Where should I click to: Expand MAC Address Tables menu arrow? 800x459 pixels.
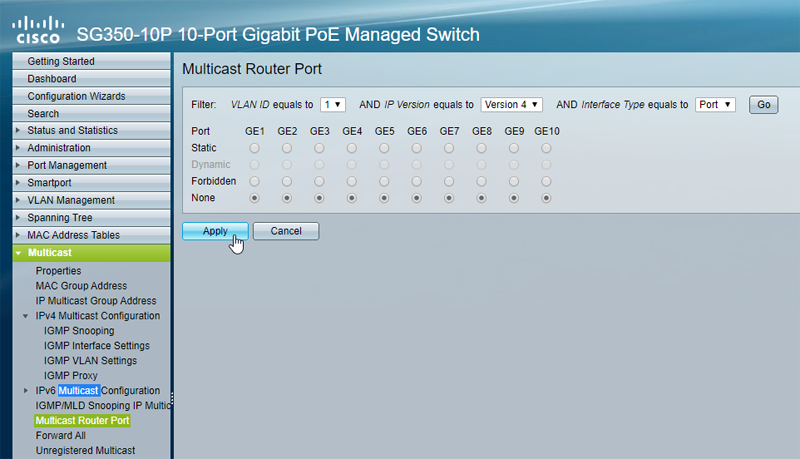pyautogui.click(x=18, y=235)
